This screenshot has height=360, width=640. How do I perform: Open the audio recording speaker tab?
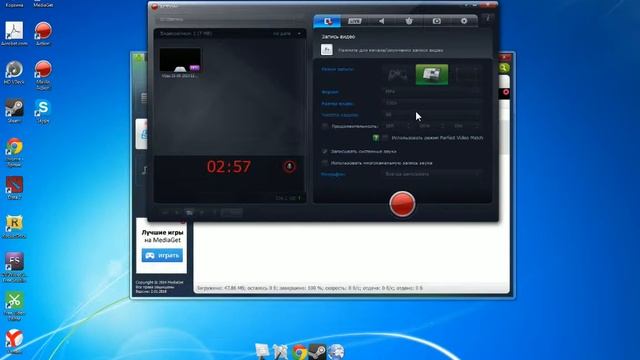click(x=382, y=21)
